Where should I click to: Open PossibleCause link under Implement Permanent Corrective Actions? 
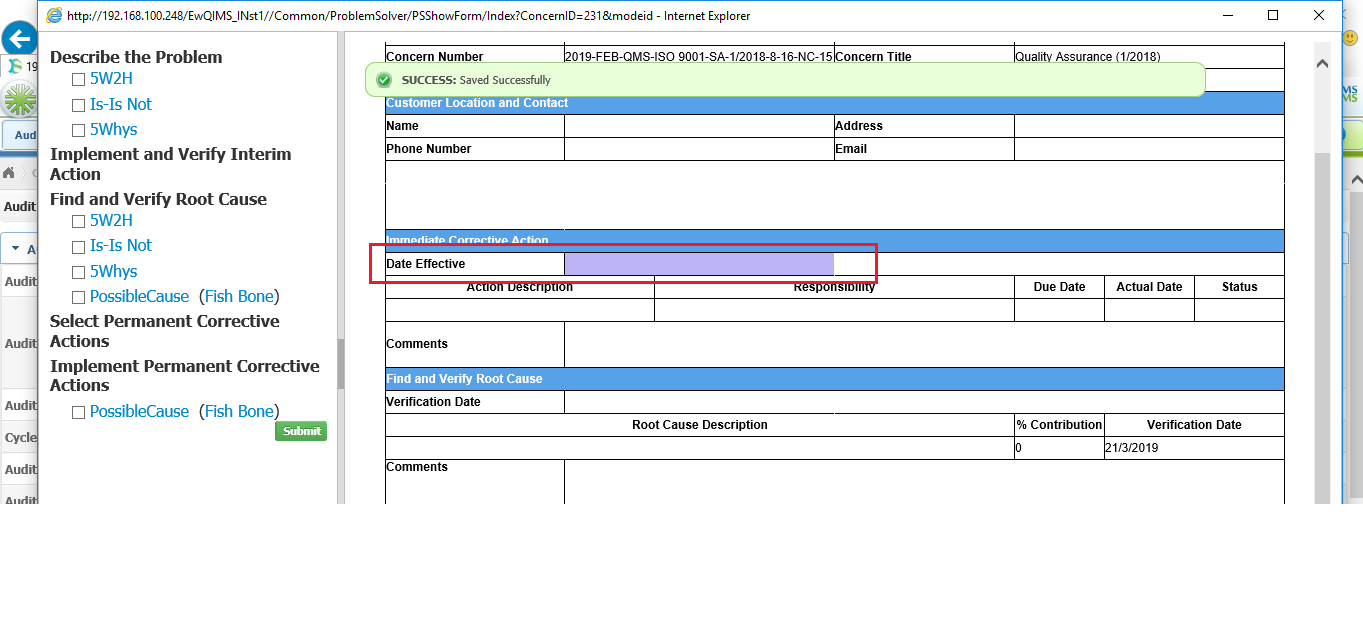click(x=139, y=411)
